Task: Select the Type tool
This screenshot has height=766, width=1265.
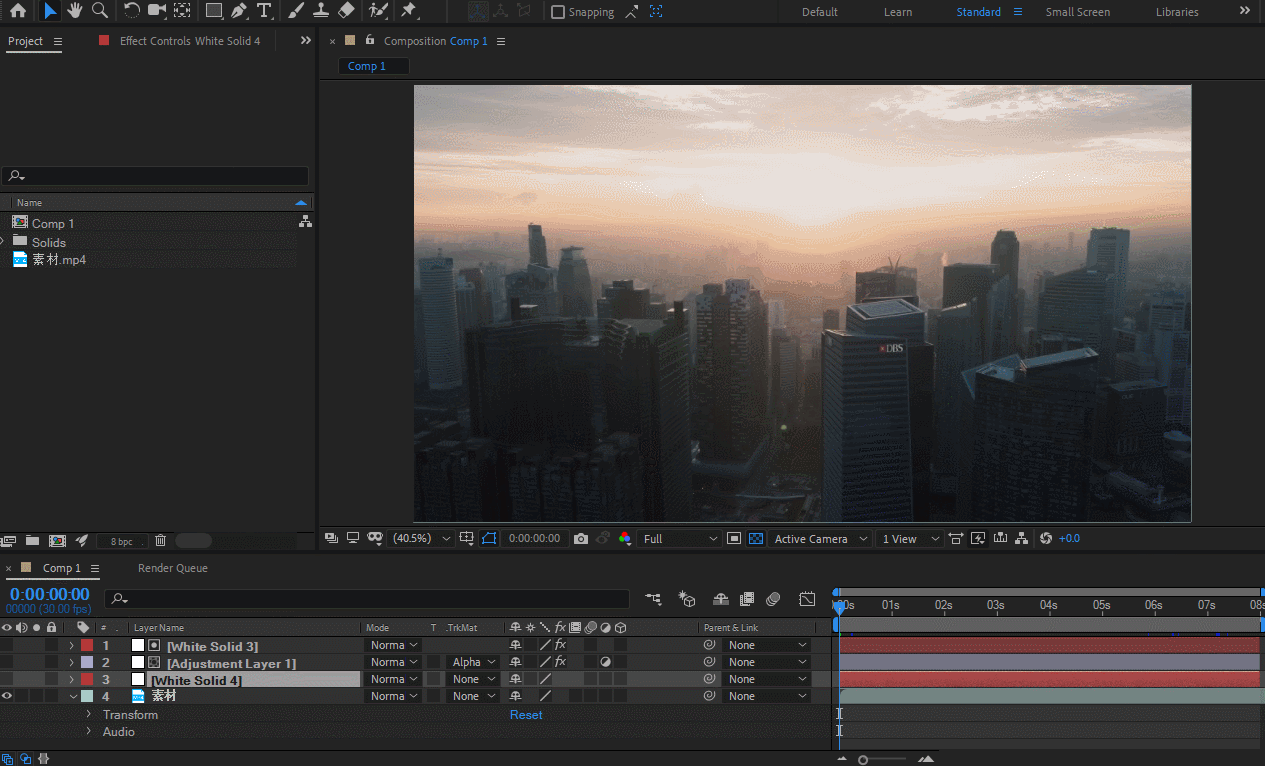Action: click(264, 11)
